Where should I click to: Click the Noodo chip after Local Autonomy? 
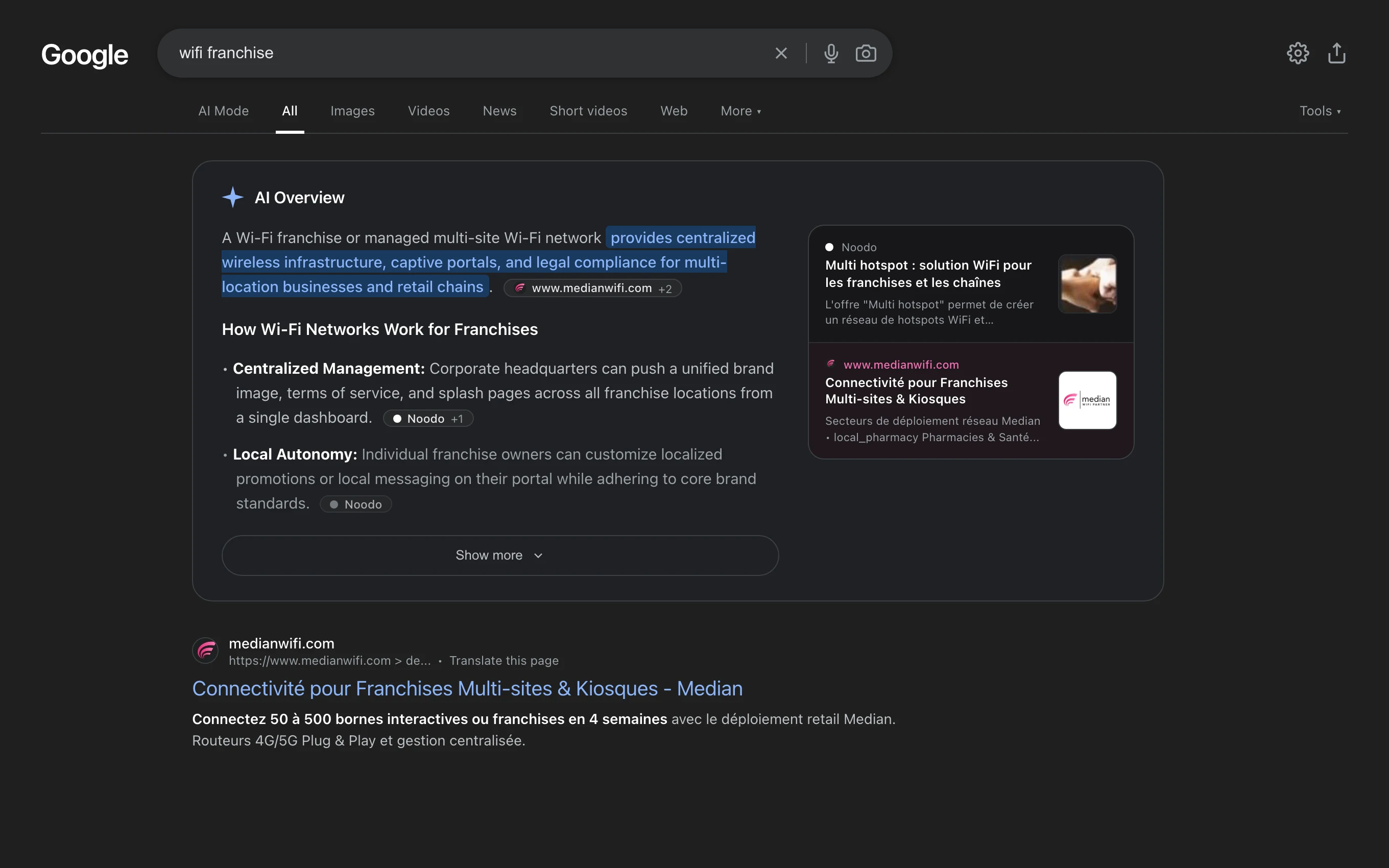[x=356, y=504]
